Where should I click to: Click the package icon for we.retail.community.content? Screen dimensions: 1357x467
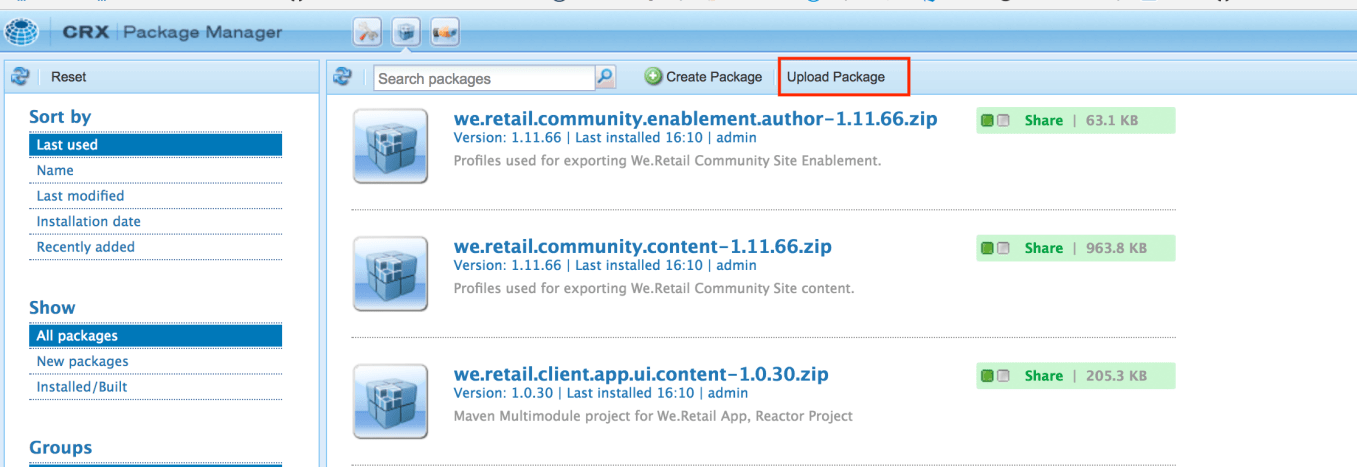[390, 273]
